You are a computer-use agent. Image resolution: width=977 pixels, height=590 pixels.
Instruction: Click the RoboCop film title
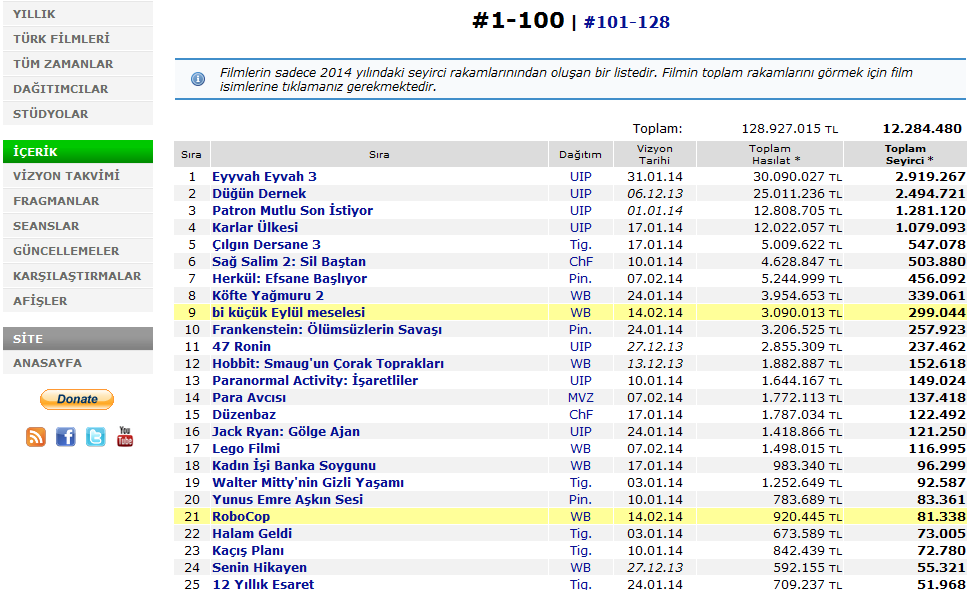tap(240, 516)
